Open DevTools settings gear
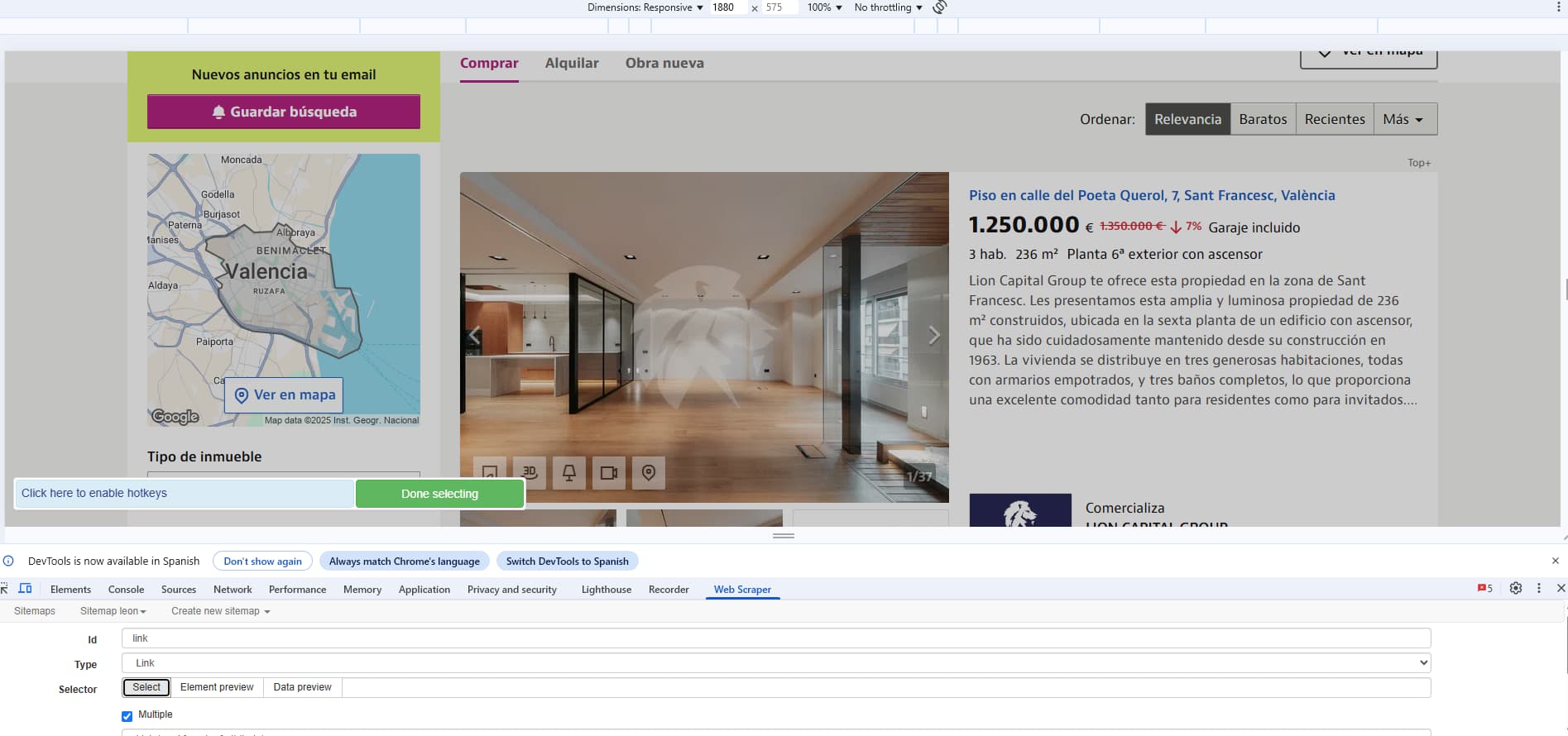This screenshot has width=1568, height=736. 1516,588
